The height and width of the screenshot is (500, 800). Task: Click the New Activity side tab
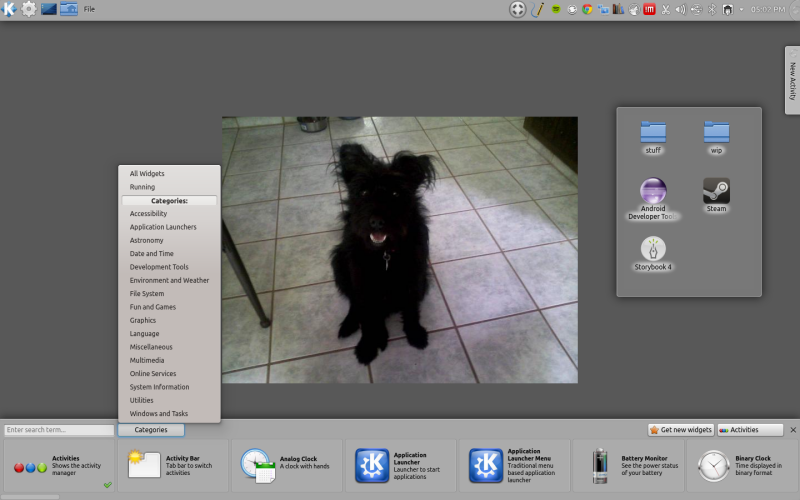792,80
